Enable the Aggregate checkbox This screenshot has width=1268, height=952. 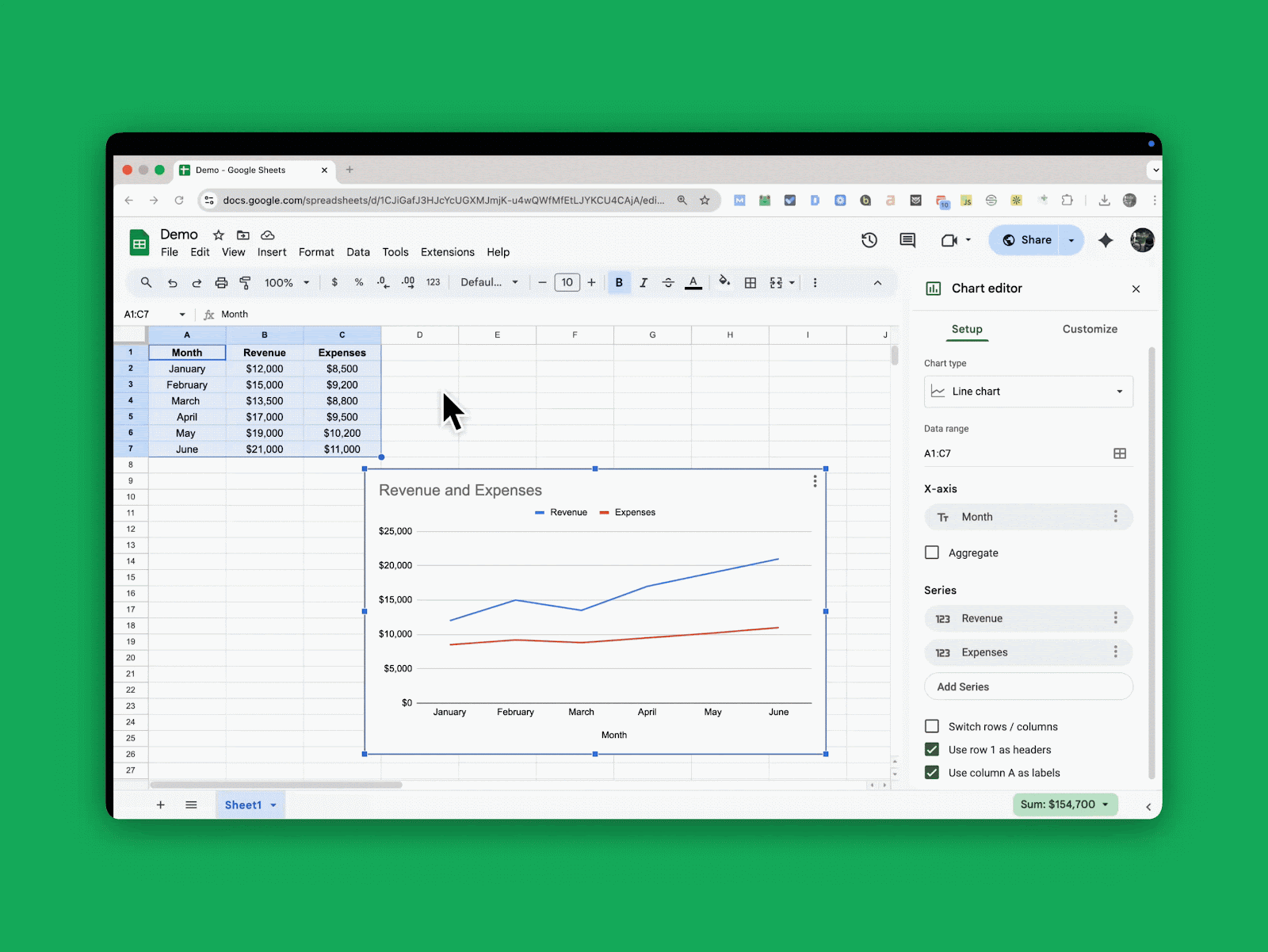pyautogui.click(x=931, y=552)
